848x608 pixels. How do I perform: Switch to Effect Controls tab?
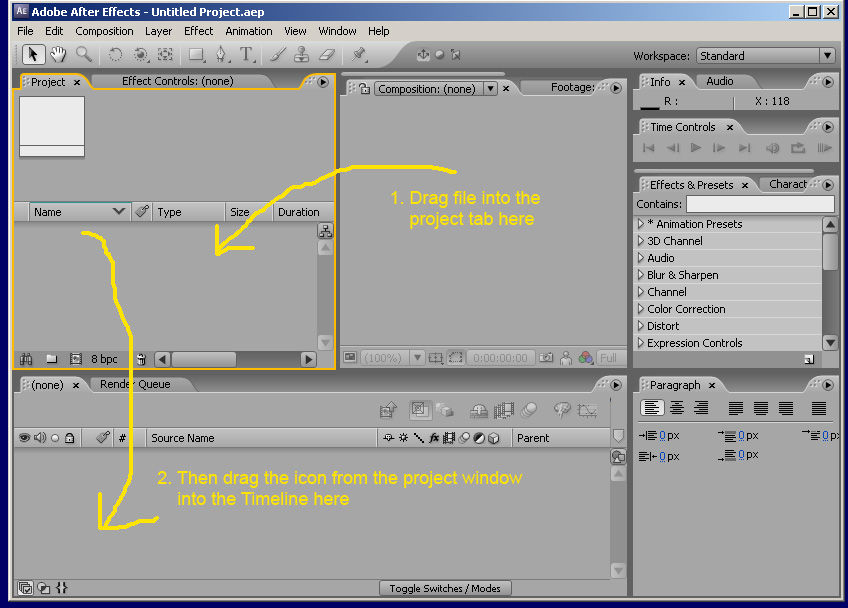[x=177, y=81]
